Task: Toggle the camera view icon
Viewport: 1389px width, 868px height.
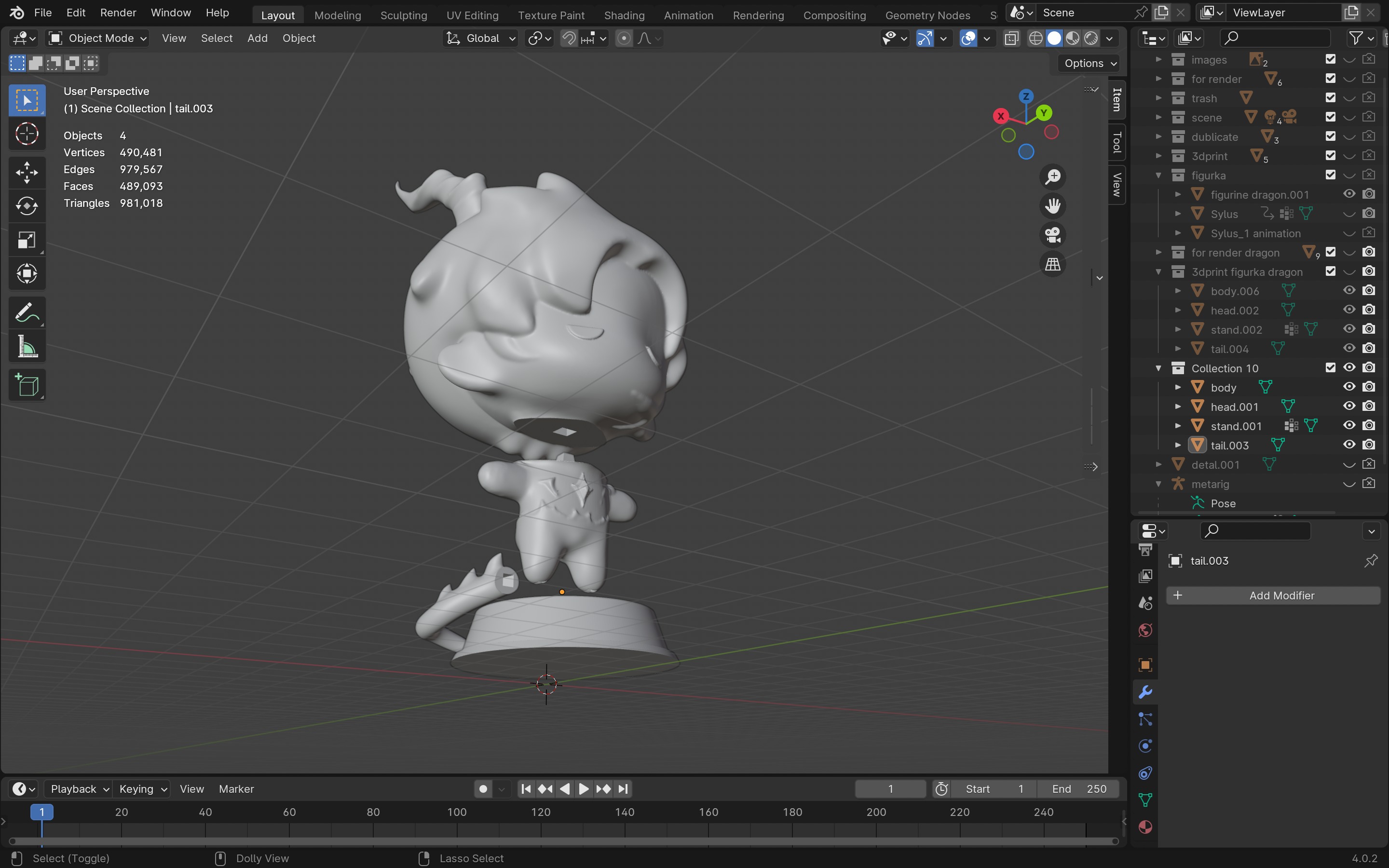Action: click(x=1053, y=235)
